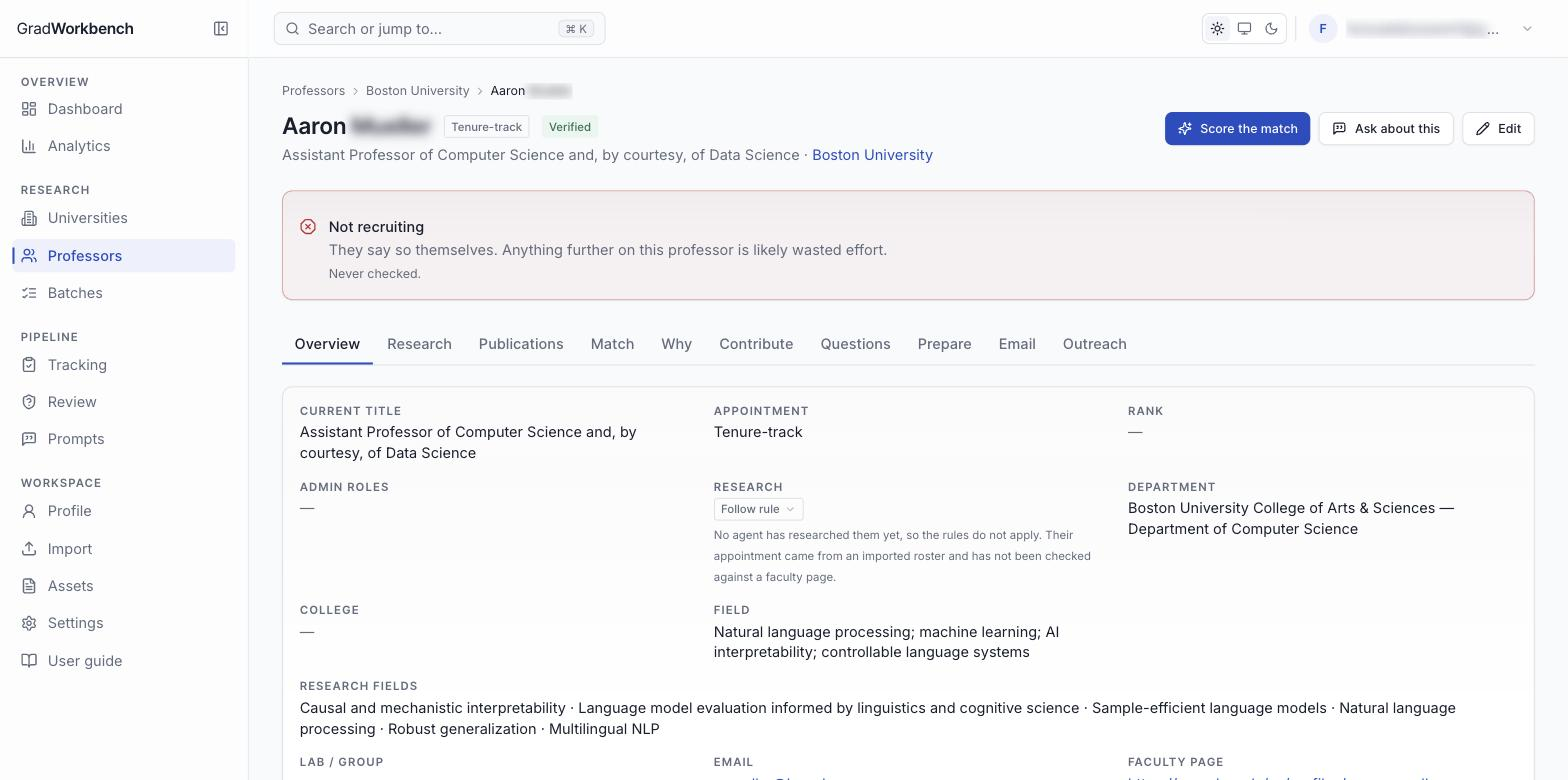Image resolution: width=1568 pixels, height=780 pixels.
Task: Open Tracking in the sidebar
Action: 124,365
